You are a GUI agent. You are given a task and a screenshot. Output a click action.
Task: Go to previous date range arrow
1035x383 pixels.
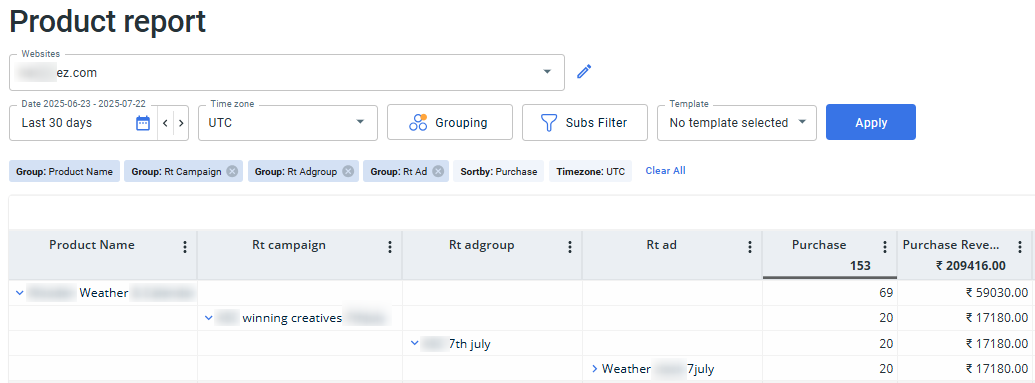click(166, 123)
